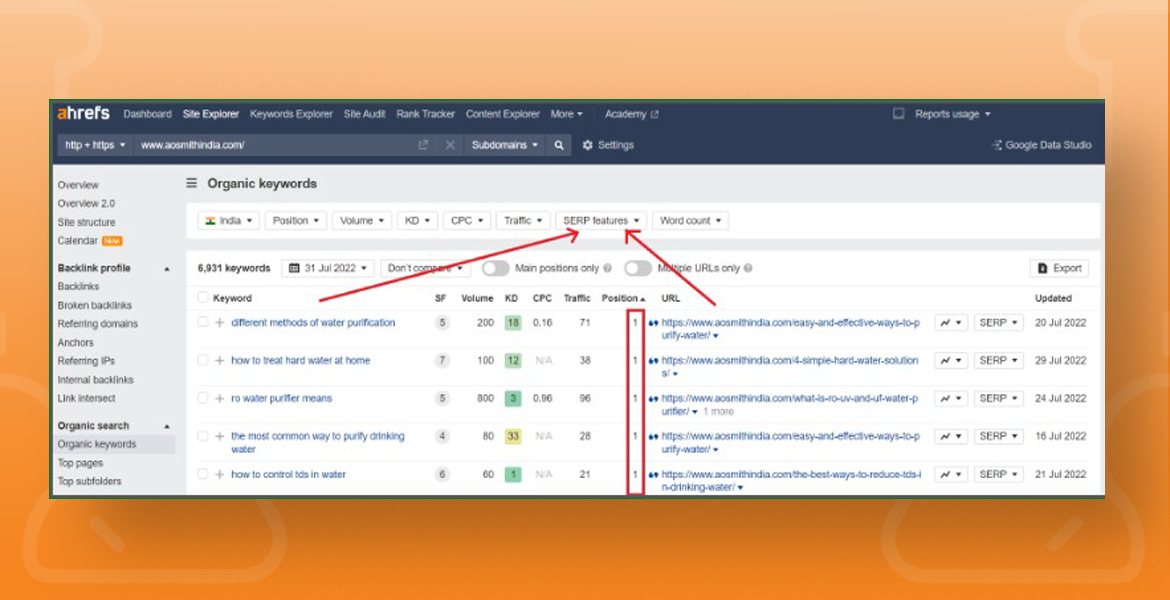Open trend chart button for 20 Jul 2022 row
This screenshot has height=600, width=1170.
tap(951, 322)
